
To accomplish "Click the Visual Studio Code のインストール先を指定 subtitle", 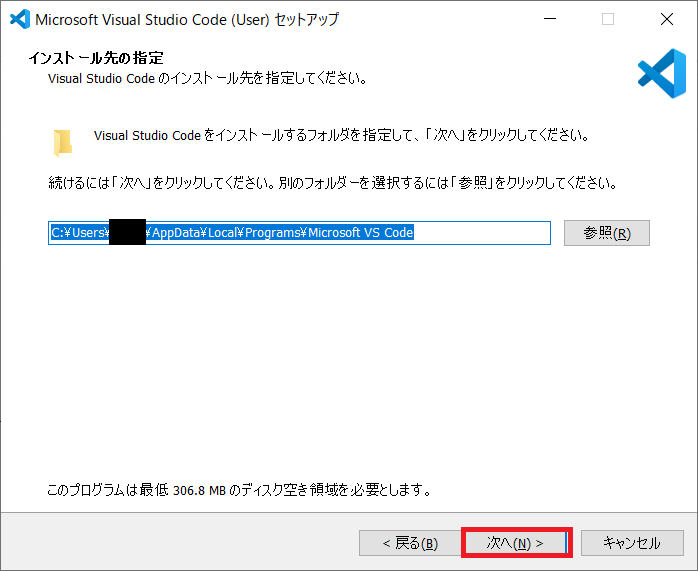I will (207, 79).
